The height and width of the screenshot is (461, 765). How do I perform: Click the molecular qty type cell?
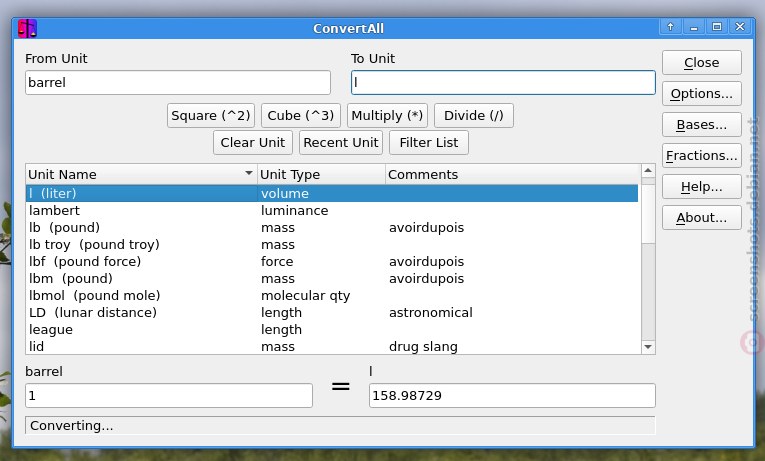[305, 296]
